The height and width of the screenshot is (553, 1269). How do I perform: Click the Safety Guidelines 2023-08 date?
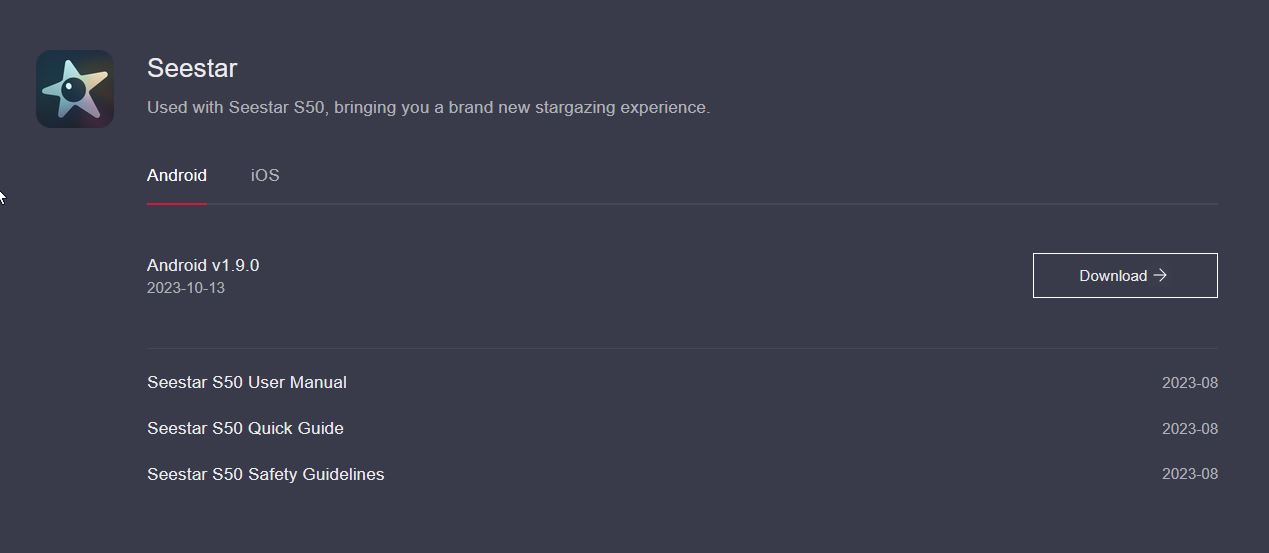pos(1190,474)
